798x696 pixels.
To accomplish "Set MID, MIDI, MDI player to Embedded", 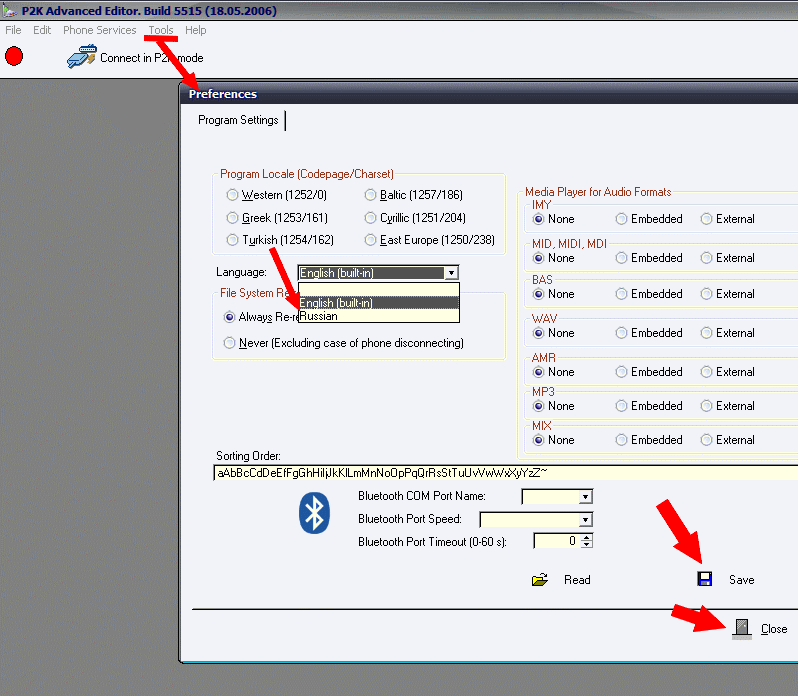I will point(621,258).
